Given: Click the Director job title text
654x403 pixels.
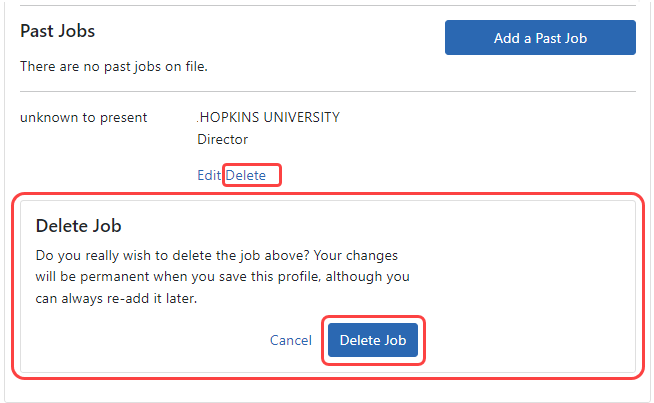Looking at the screenshot, I should coord(222,139).
